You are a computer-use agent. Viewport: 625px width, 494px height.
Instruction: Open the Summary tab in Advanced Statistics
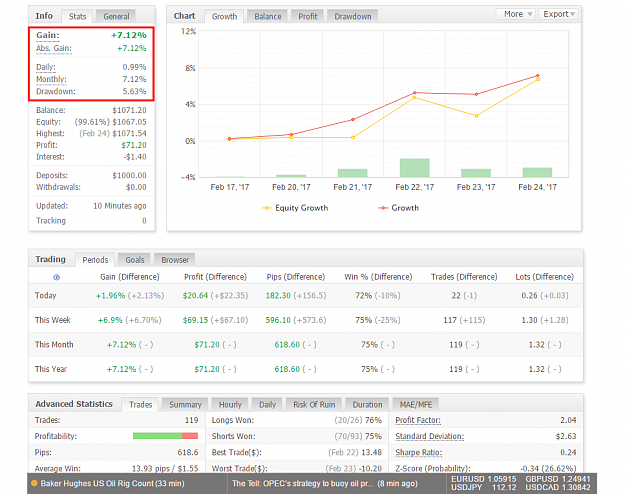(x=185, y=405)
